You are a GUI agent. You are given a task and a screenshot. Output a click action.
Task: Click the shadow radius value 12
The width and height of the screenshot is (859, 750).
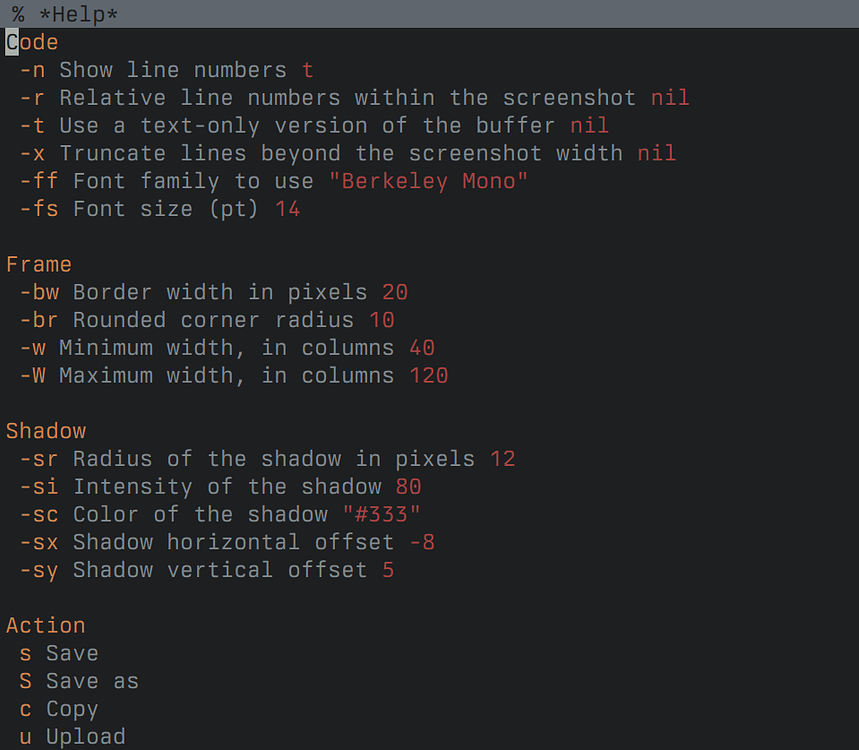501,458
